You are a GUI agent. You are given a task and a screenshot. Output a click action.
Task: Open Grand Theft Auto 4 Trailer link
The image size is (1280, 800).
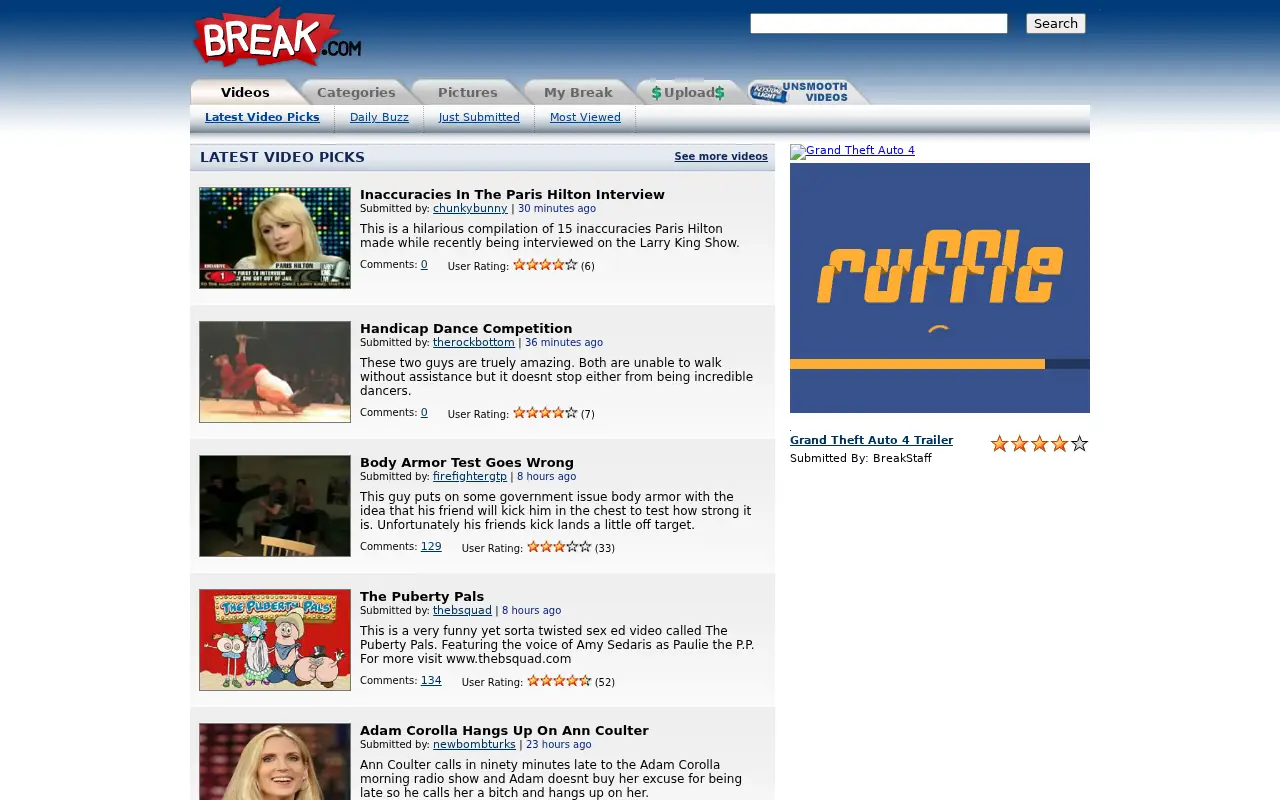click(x=871, y=440)
